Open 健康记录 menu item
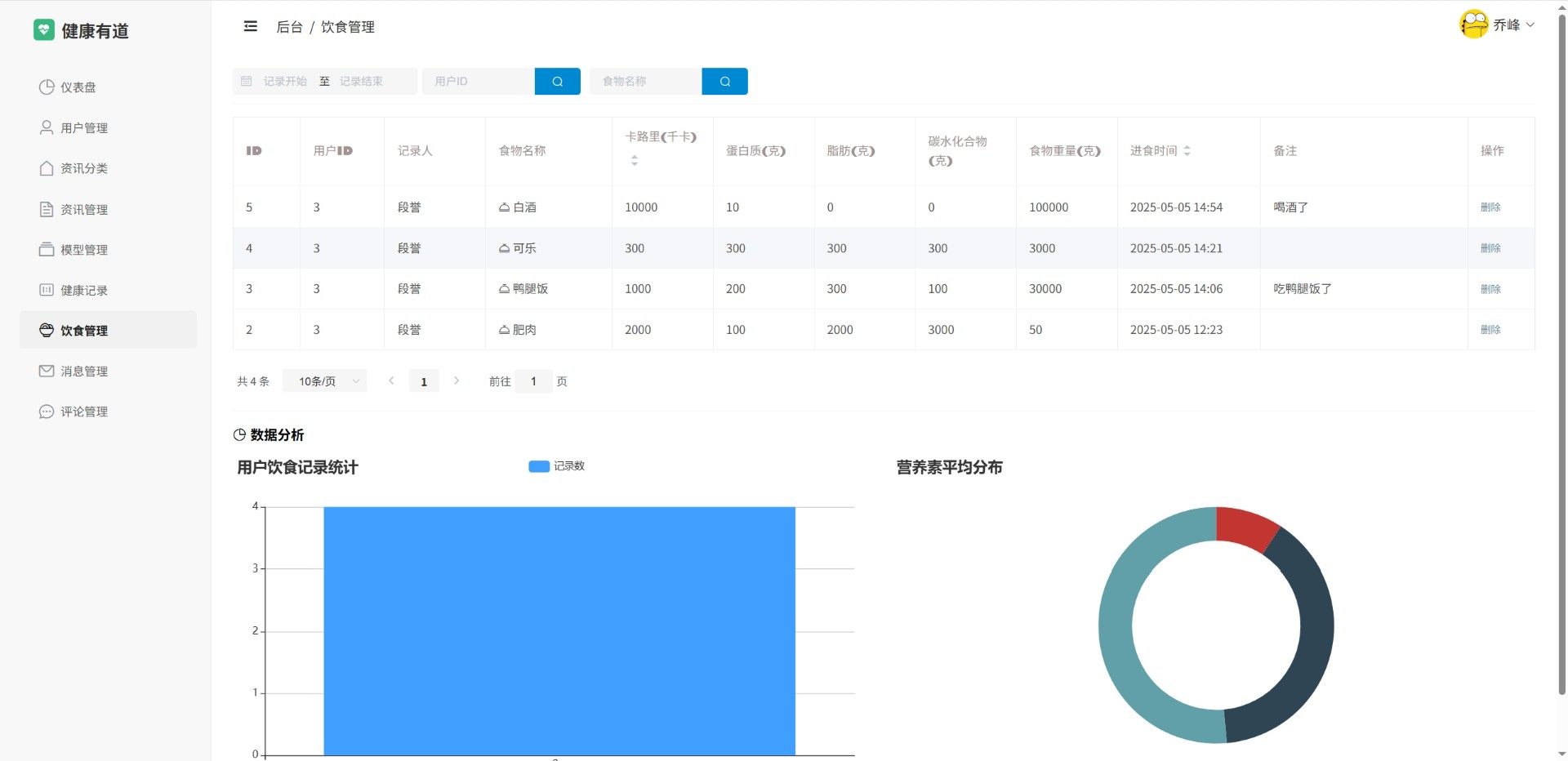The width and height of the screenshot is (1568, 761). pyautogui.click(x=84, y=291)
